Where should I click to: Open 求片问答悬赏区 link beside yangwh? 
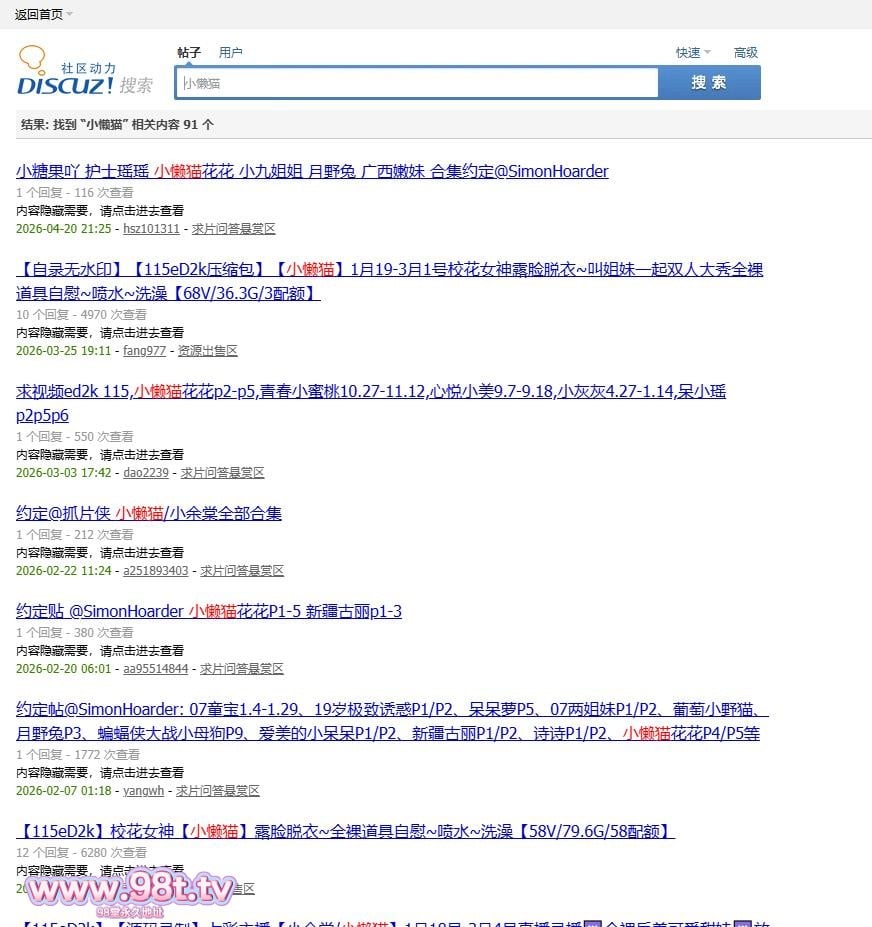(x=218, y=791)
